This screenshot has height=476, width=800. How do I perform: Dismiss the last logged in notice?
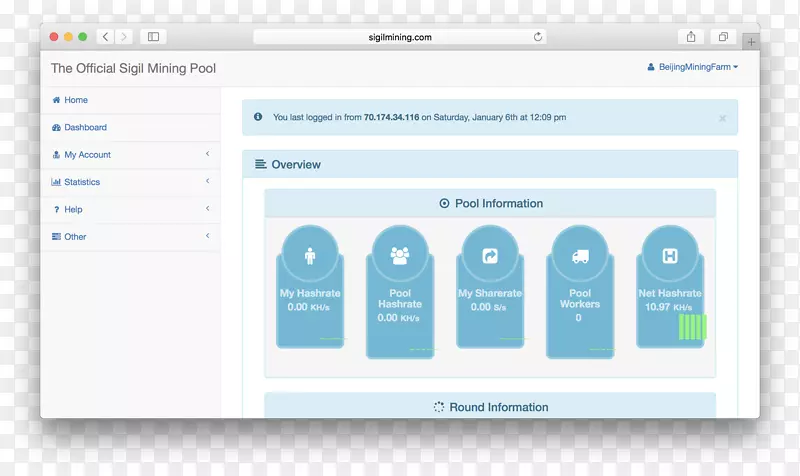(722, 118)
